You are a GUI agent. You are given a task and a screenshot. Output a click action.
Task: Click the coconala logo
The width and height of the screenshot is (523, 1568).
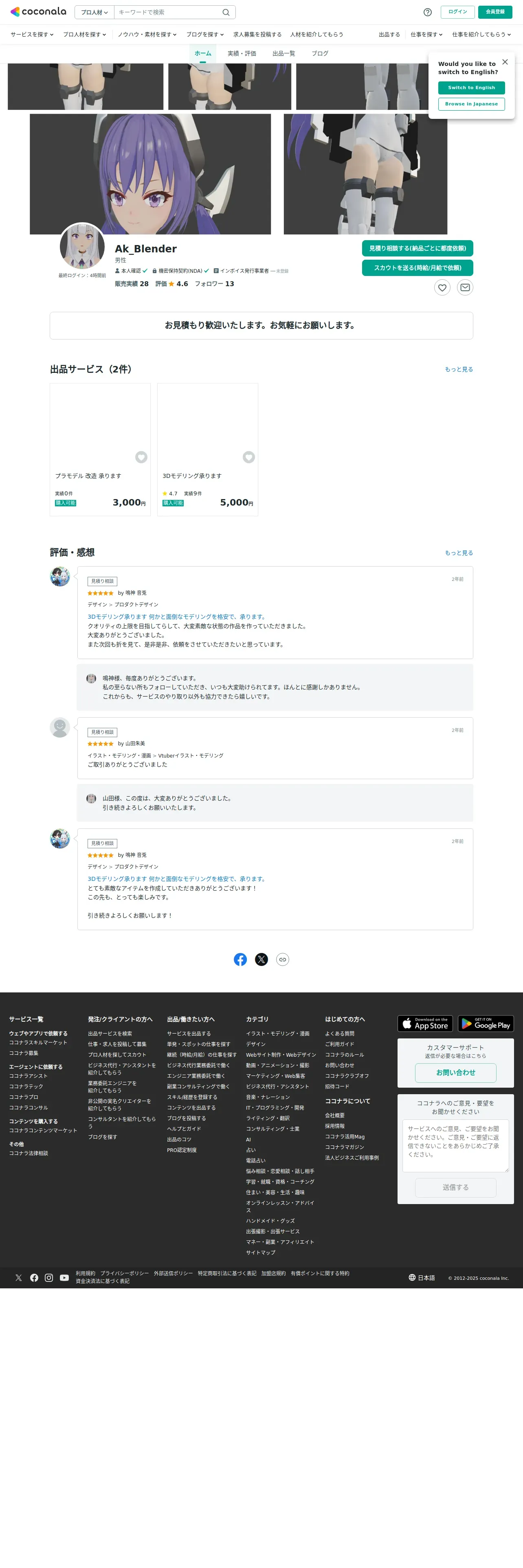click(38, 11)
